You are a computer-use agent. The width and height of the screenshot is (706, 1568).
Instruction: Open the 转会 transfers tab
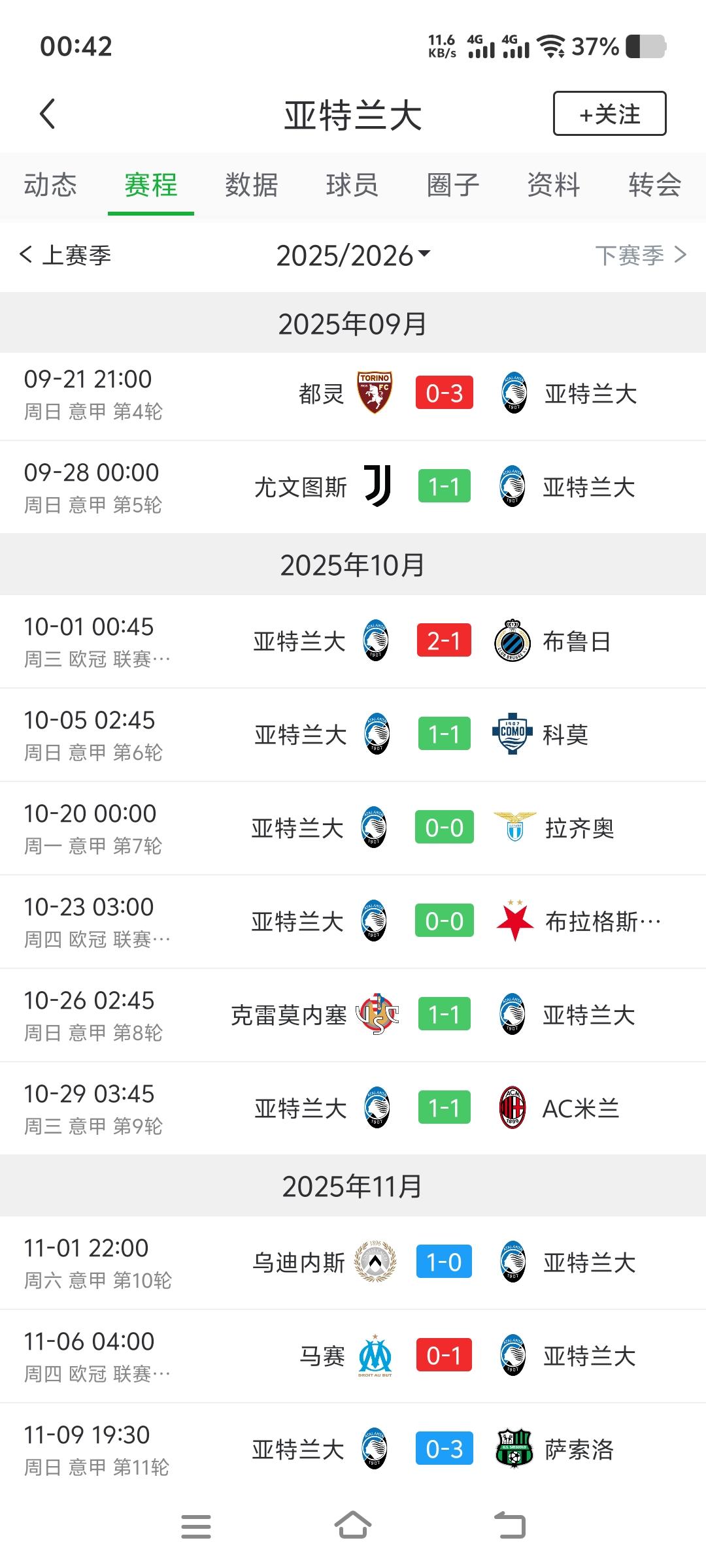point(654,185)
